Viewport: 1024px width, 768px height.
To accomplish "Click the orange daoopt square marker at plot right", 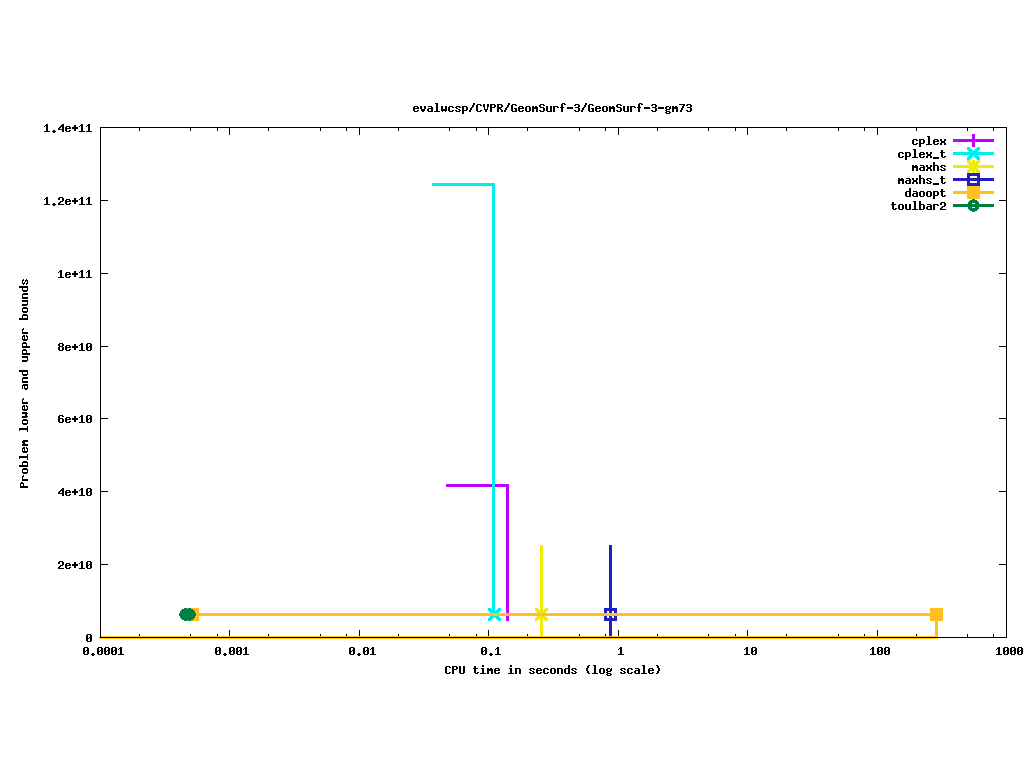I will (936, 614).
